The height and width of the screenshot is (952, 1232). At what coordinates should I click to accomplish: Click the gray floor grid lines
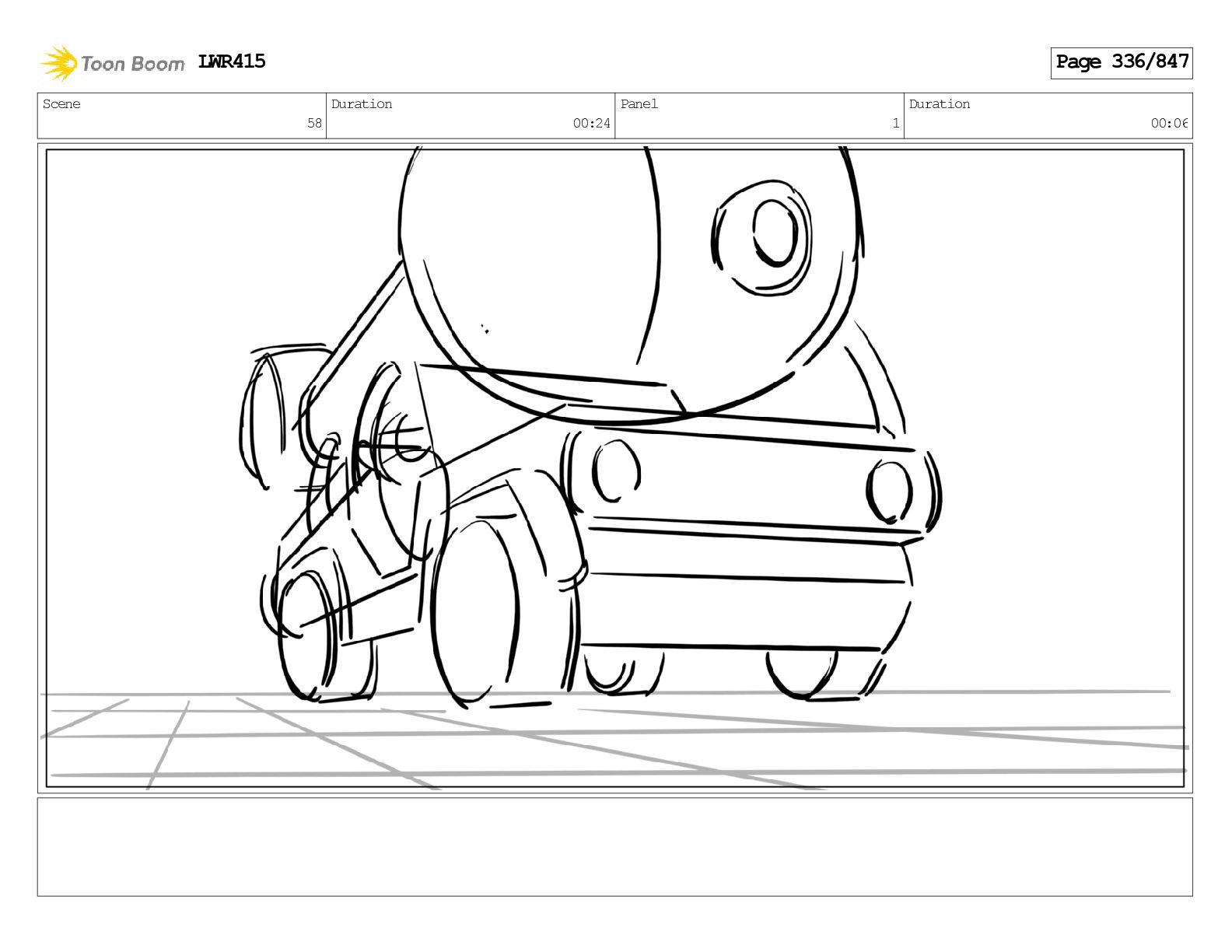[x=614, y=739]
